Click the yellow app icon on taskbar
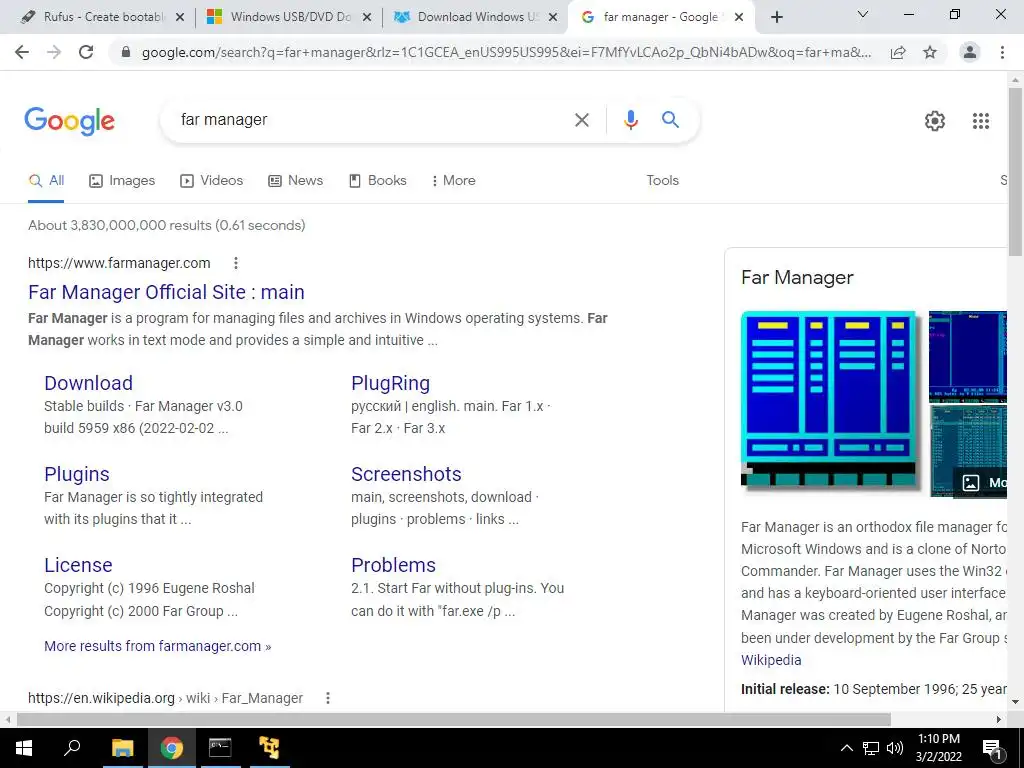The width and height of the screenshot is (1024, 768). pos(269,748)
